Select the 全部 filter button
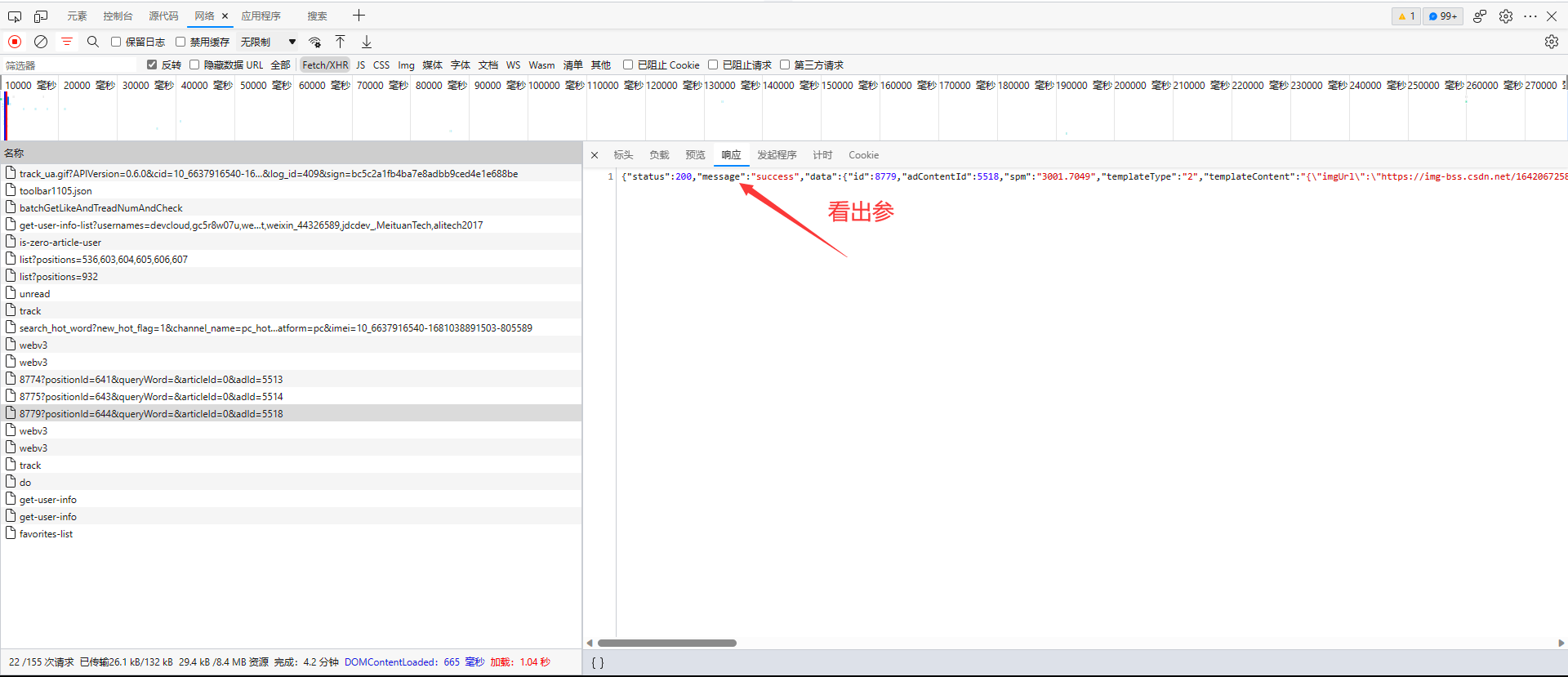 tap(280, 65)
